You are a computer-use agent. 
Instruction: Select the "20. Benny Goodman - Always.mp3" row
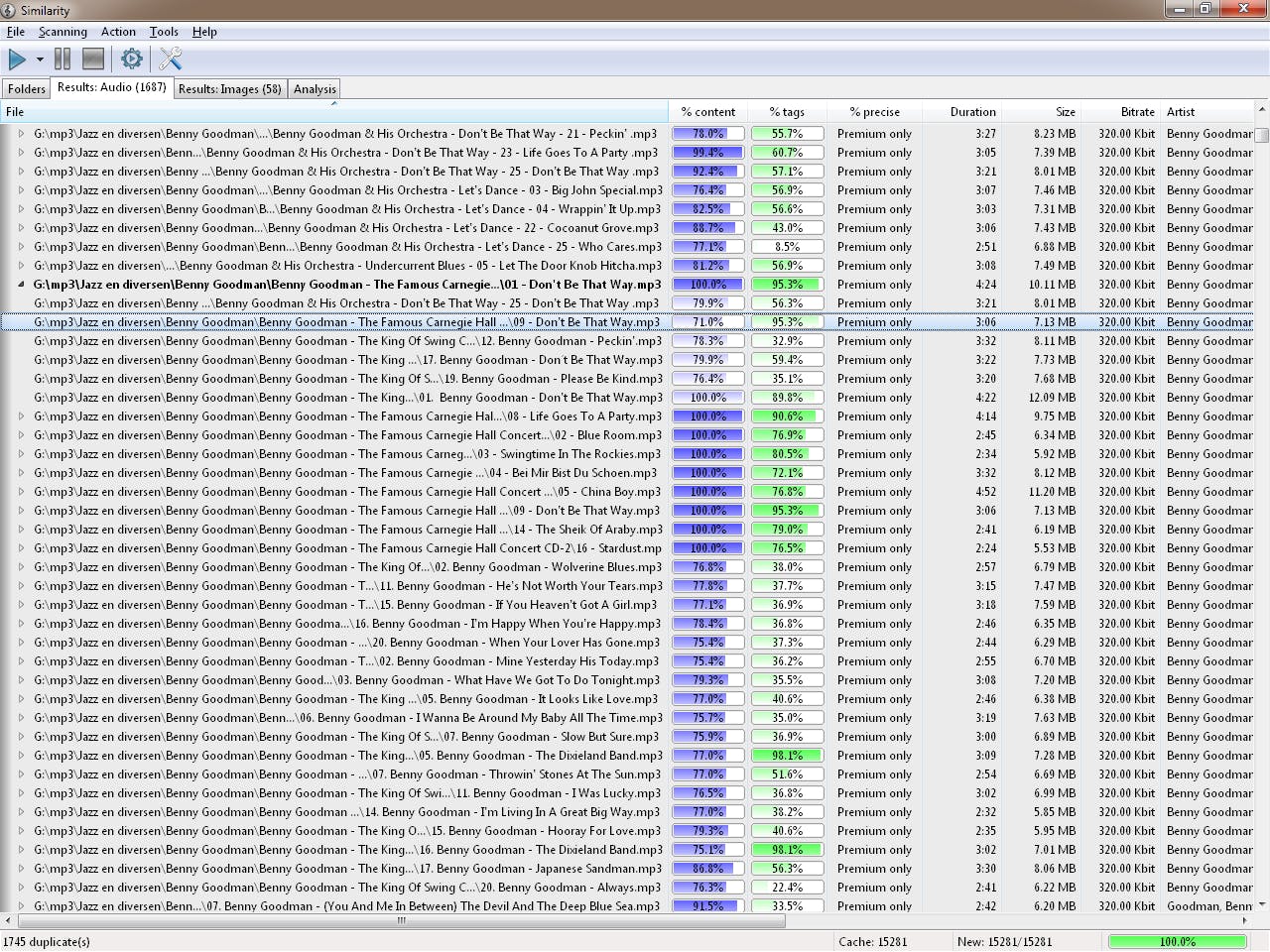coord(627,888)
